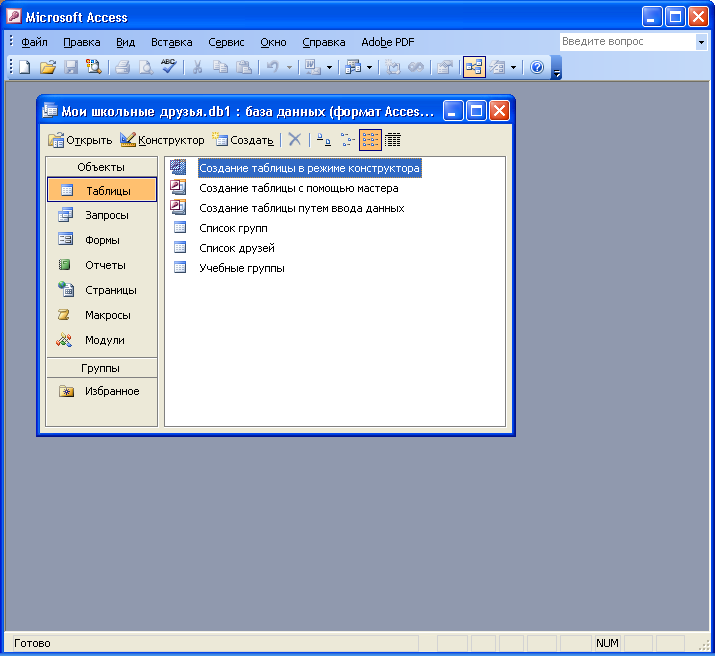
Task: Switch to Large Icons view
Action: click(x=323, y=139)
